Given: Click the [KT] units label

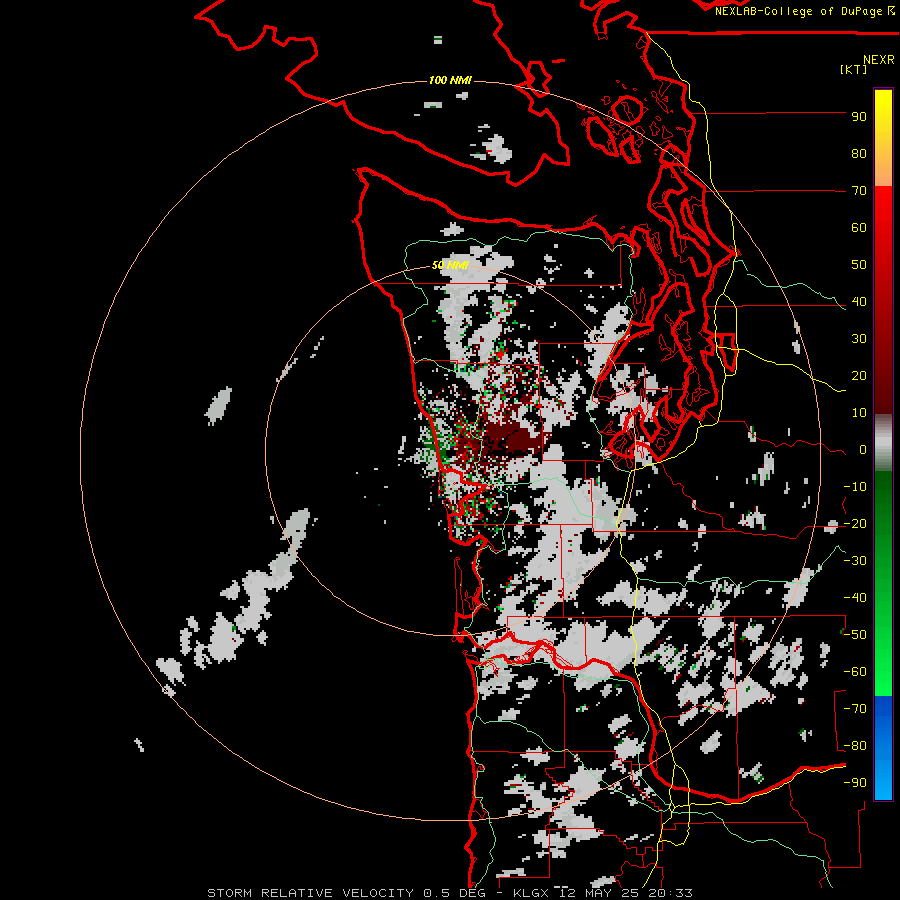Looking at the screenshot, I should [x=854, y=69].
